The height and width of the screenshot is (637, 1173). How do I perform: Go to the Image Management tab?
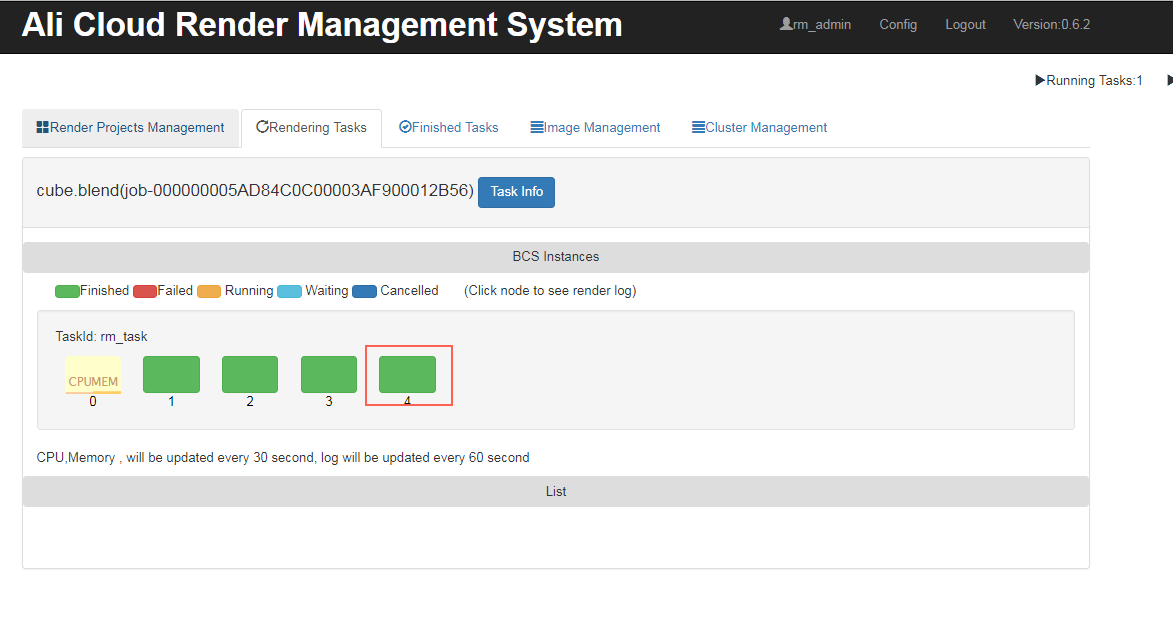595,128
